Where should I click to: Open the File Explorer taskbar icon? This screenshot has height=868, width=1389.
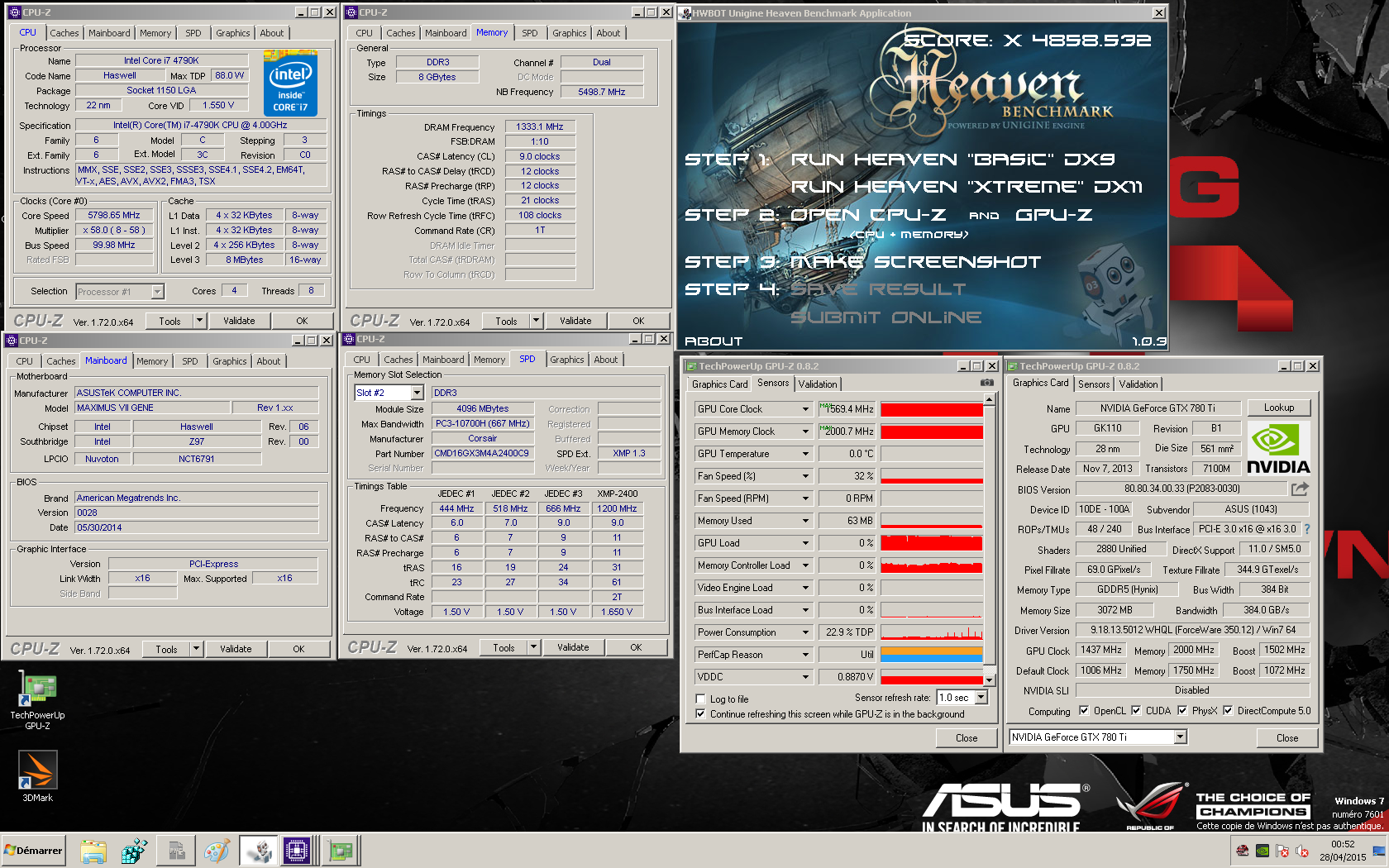pos(93,851)
